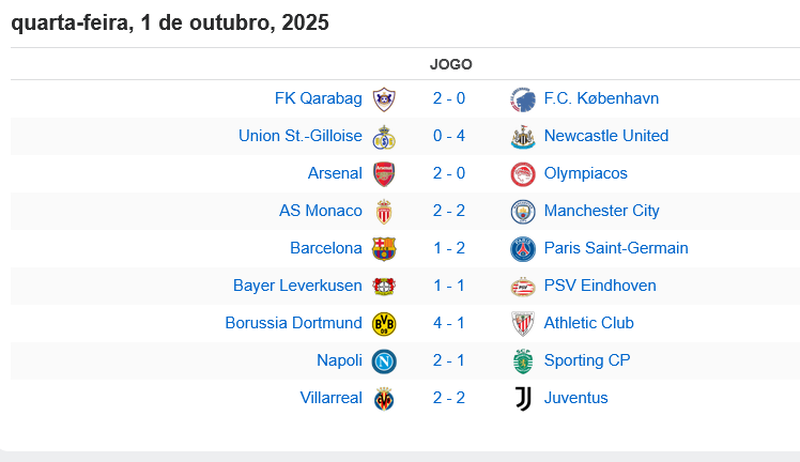This screenshot has width=800, height=462.
Task: Open the PSV Eindhoven team link
Action: 600,286
